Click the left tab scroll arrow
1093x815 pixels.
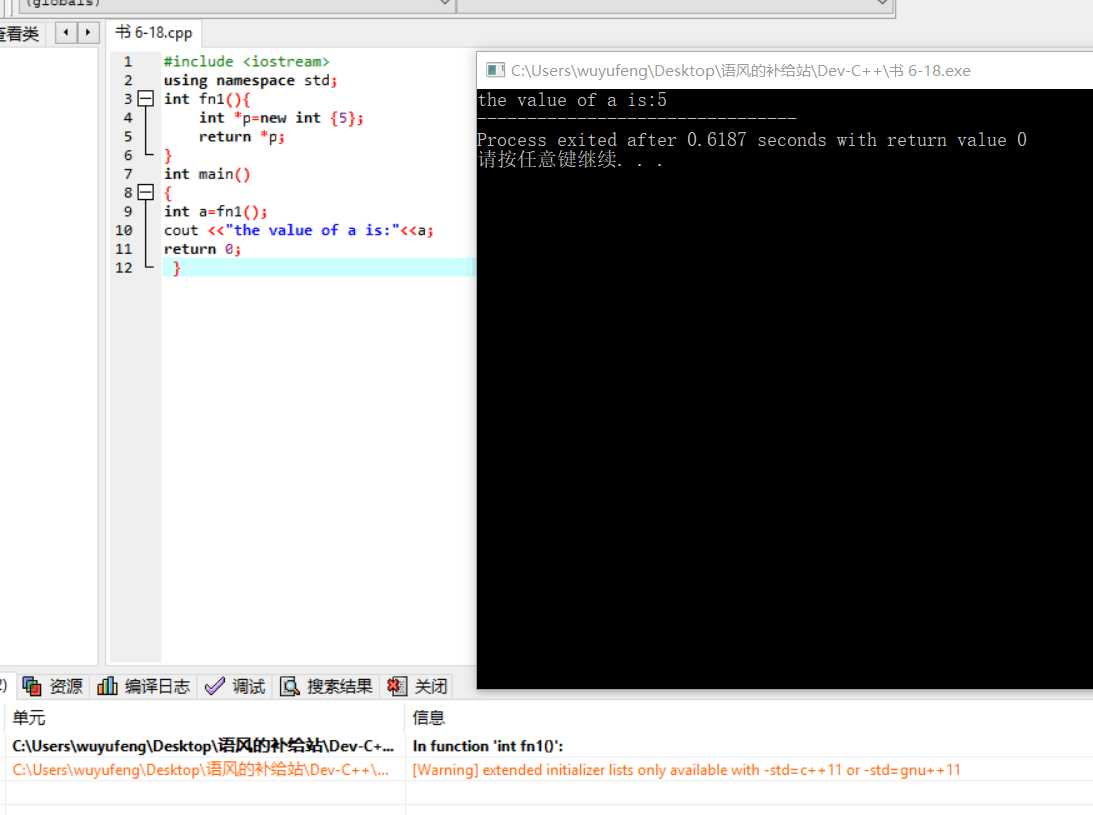66,32
